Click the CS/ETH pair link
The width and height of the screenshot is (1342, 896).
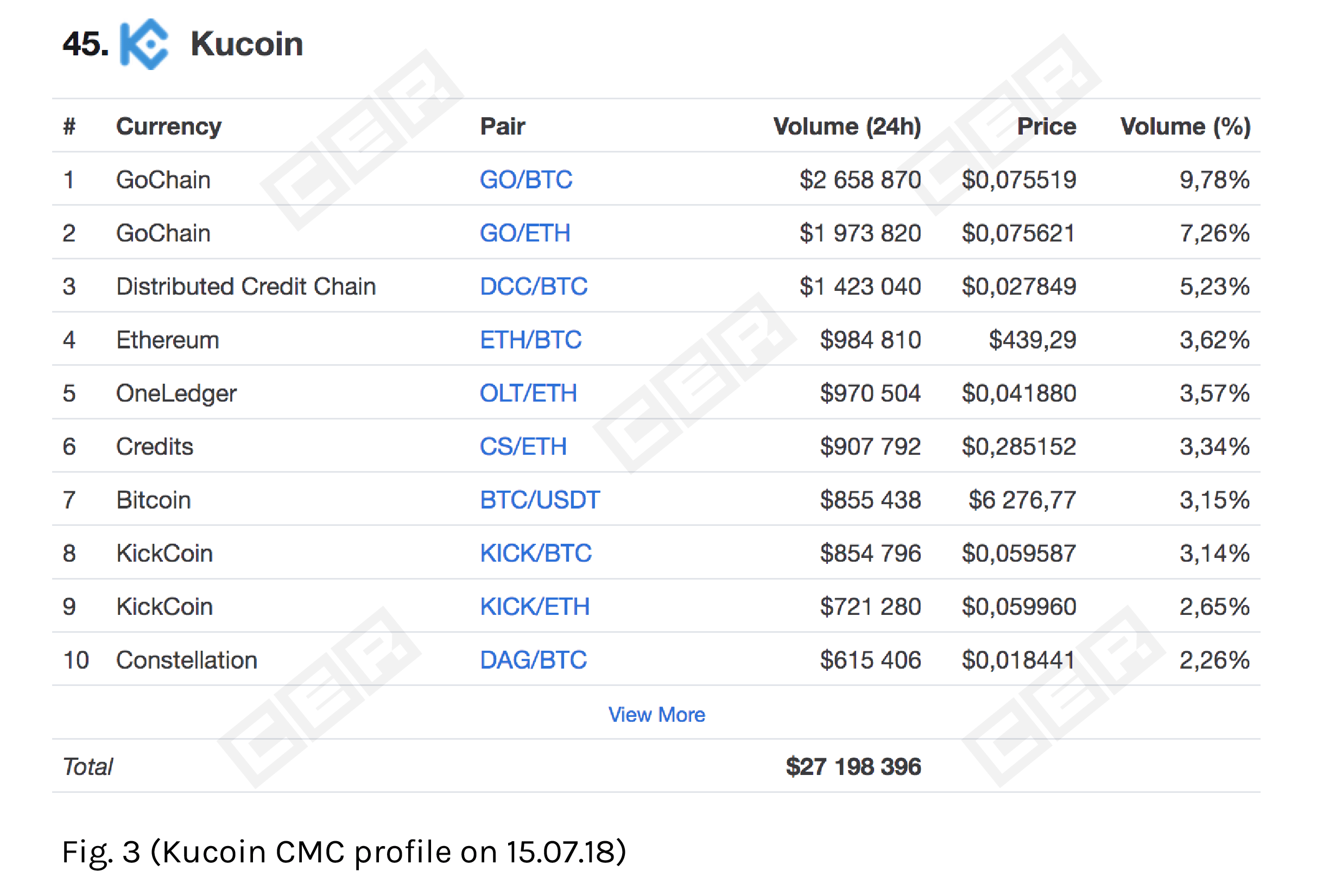(523, 446)
